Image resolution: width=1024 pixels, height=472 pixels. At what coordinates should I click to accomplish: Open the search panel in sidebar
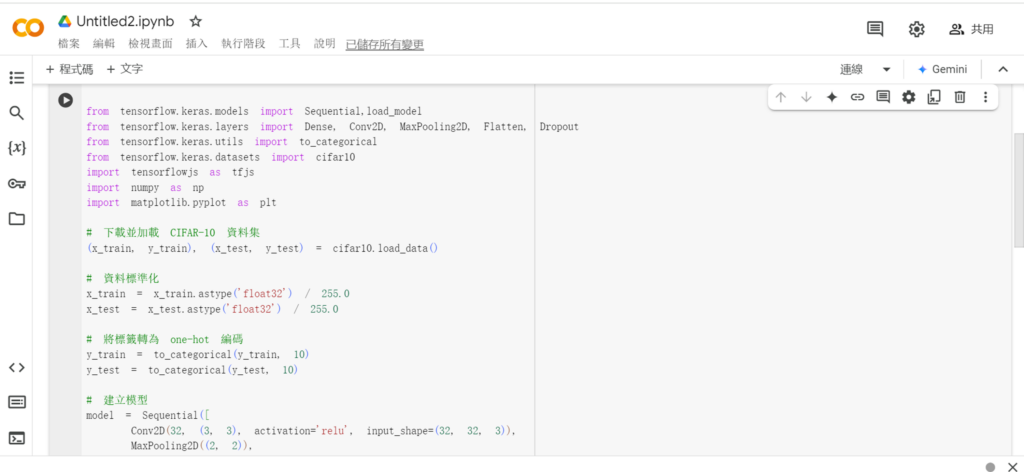[16, 113]
